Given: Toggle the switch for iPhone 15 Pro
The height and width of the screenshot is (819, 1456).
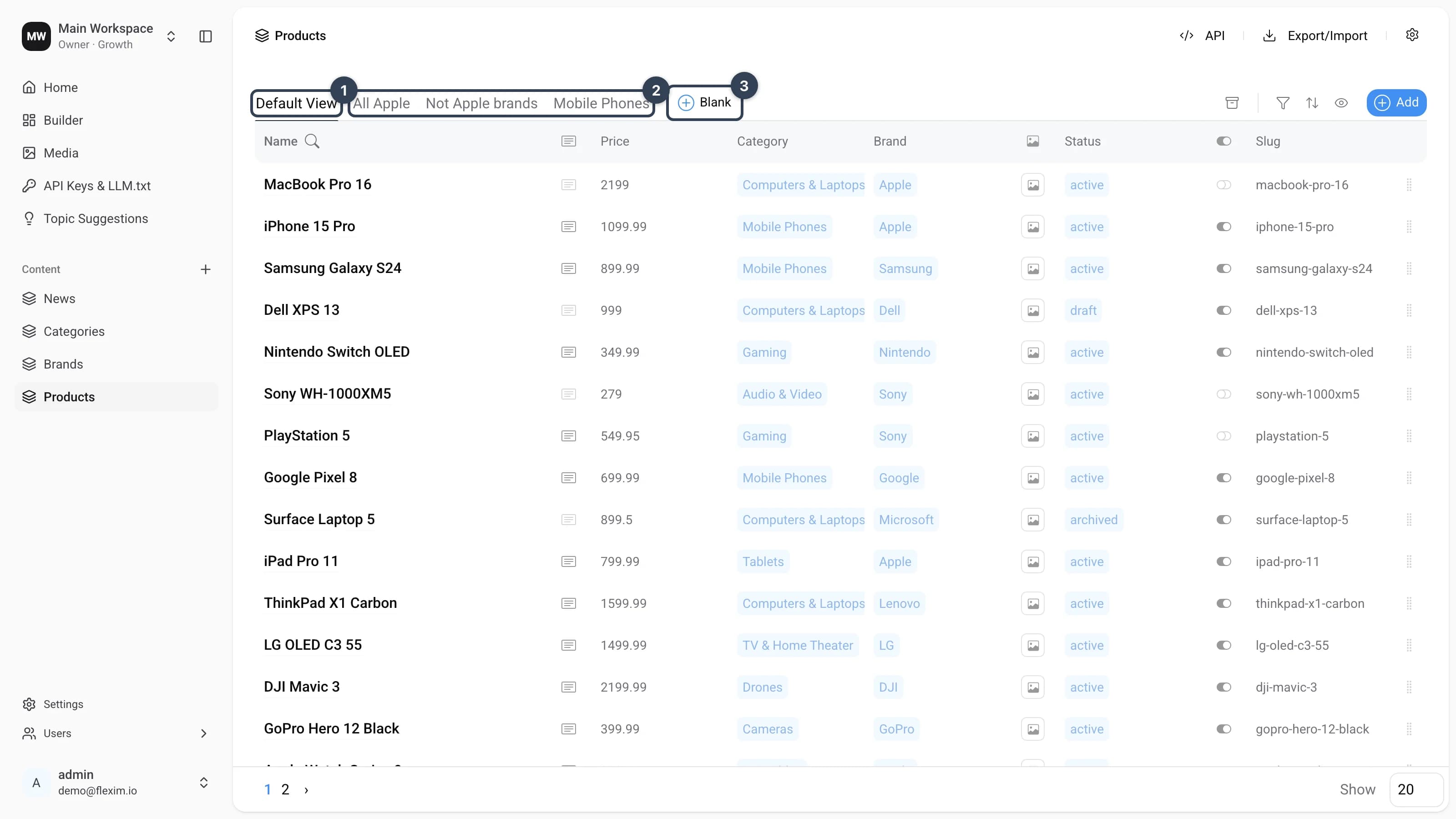Looking at the screenshot, I should click(1223, 227).
